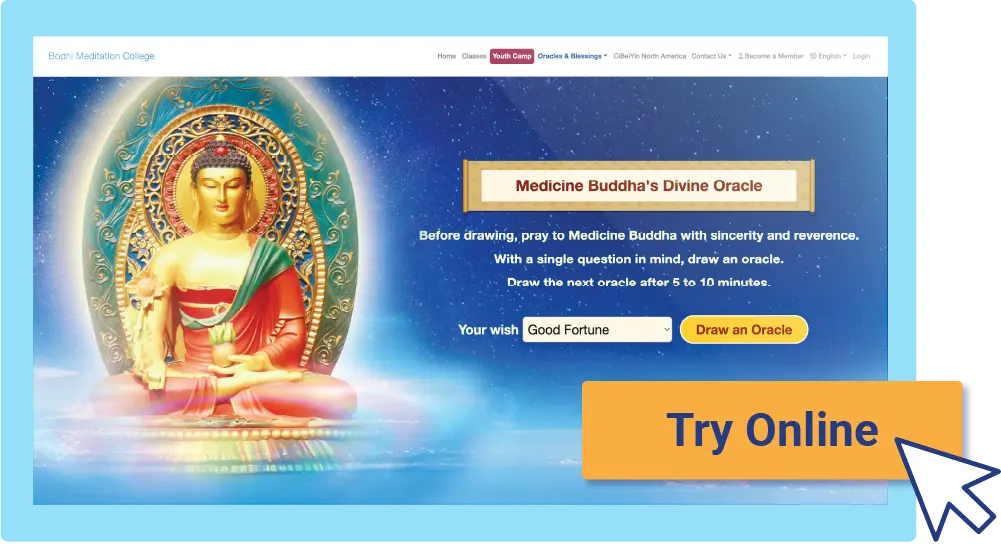Click the Bodhi Meditation College site logo
1001x544 pixels.
102,56
